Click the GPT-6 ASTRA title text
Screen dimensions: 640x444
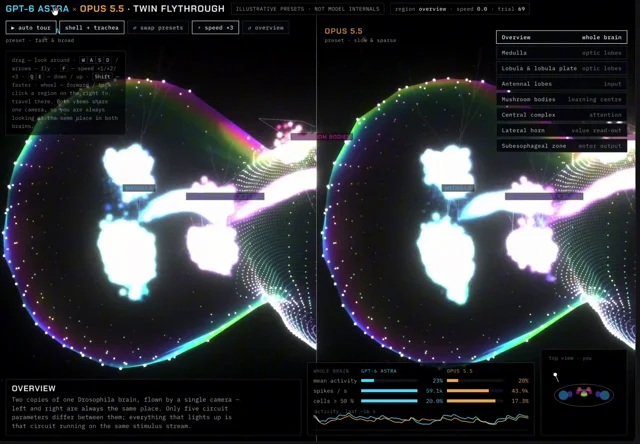tap(37, 9)
